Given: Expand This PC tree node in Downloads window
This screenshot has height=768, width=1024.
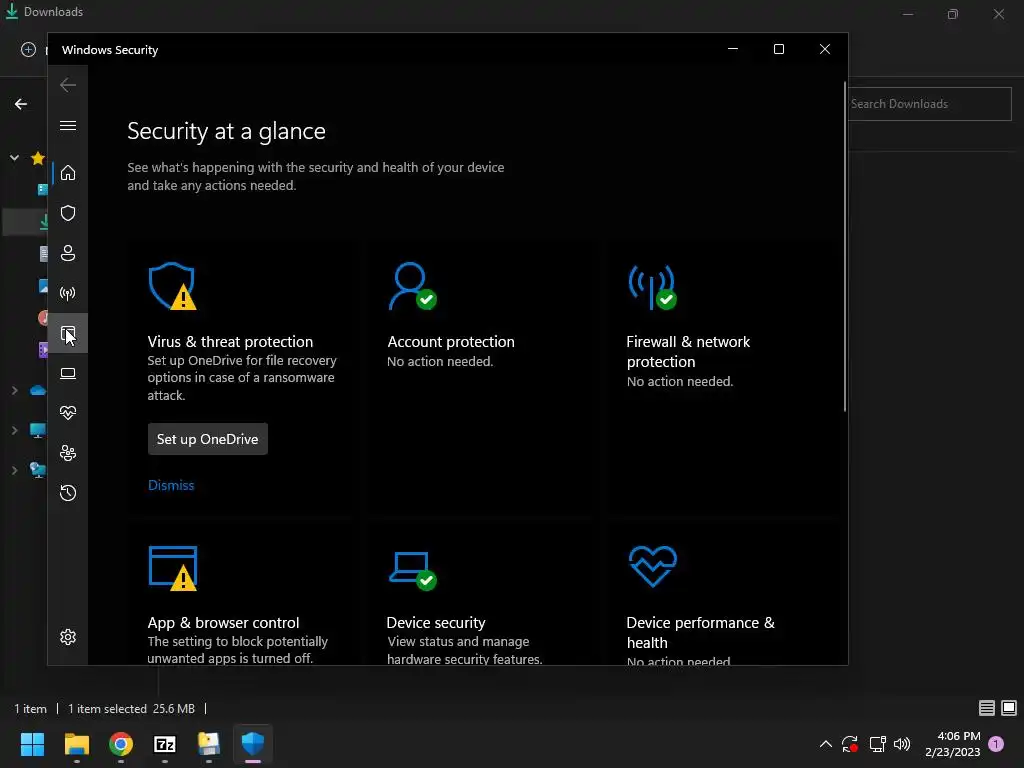Looking at the screenshot, I should click(x=14, y=430).
